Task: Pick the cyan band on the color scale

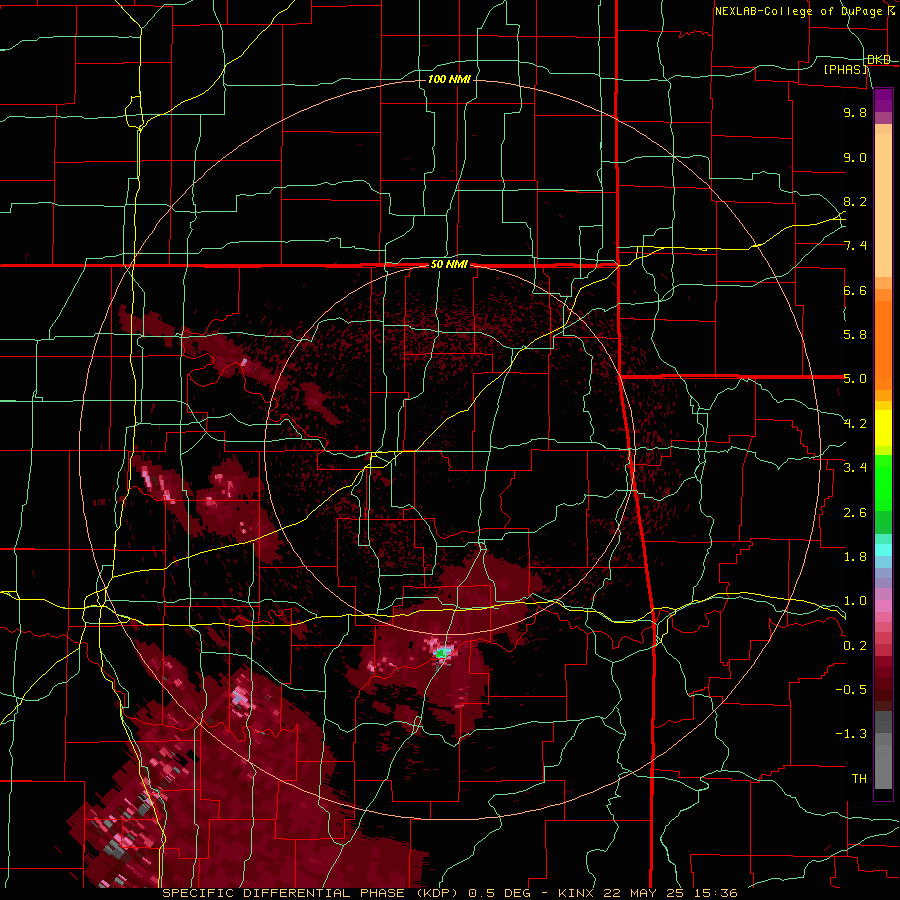Action: [883, 550]
